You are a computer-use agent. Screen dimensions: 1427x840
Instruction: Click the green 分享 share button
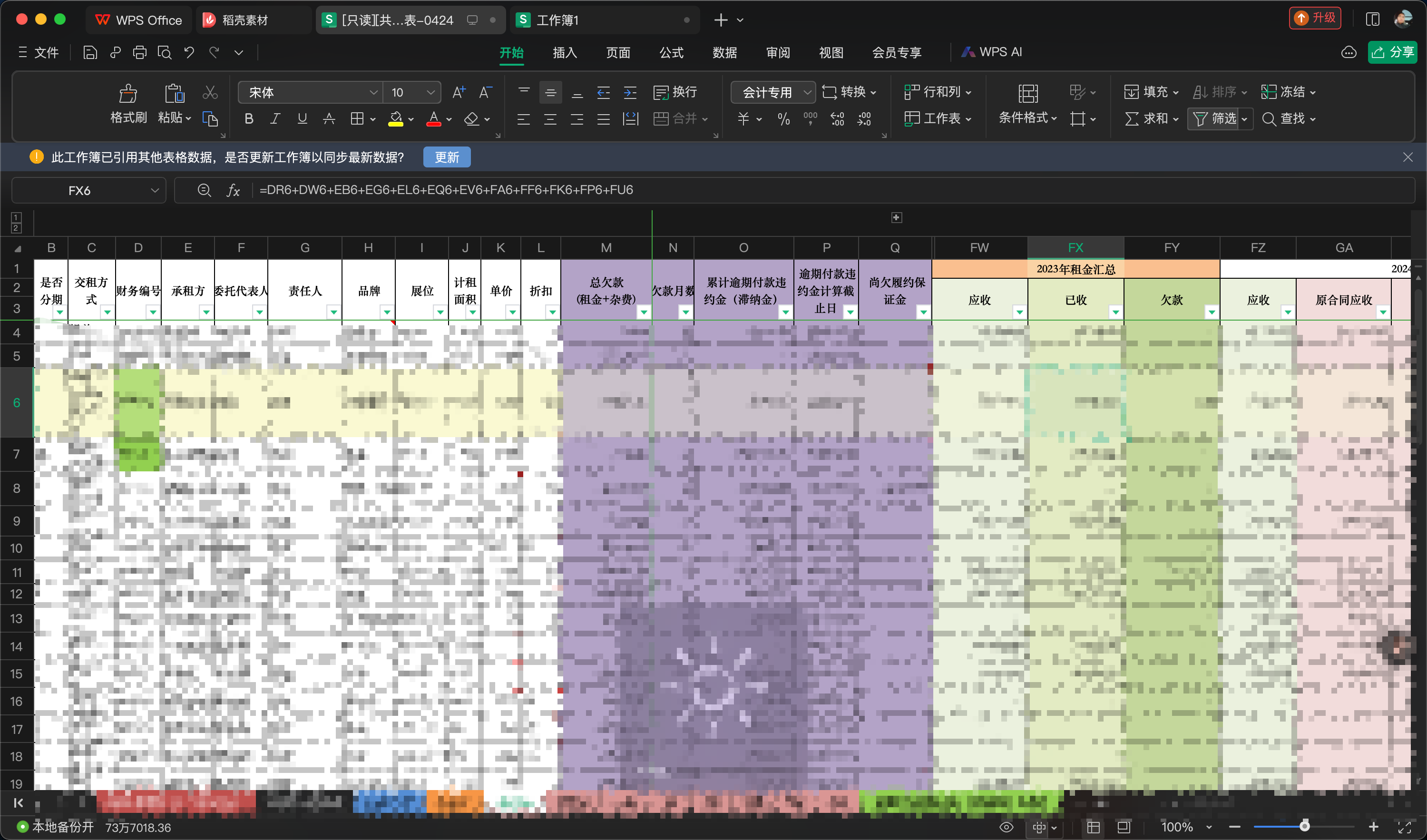pos(1393,53)
